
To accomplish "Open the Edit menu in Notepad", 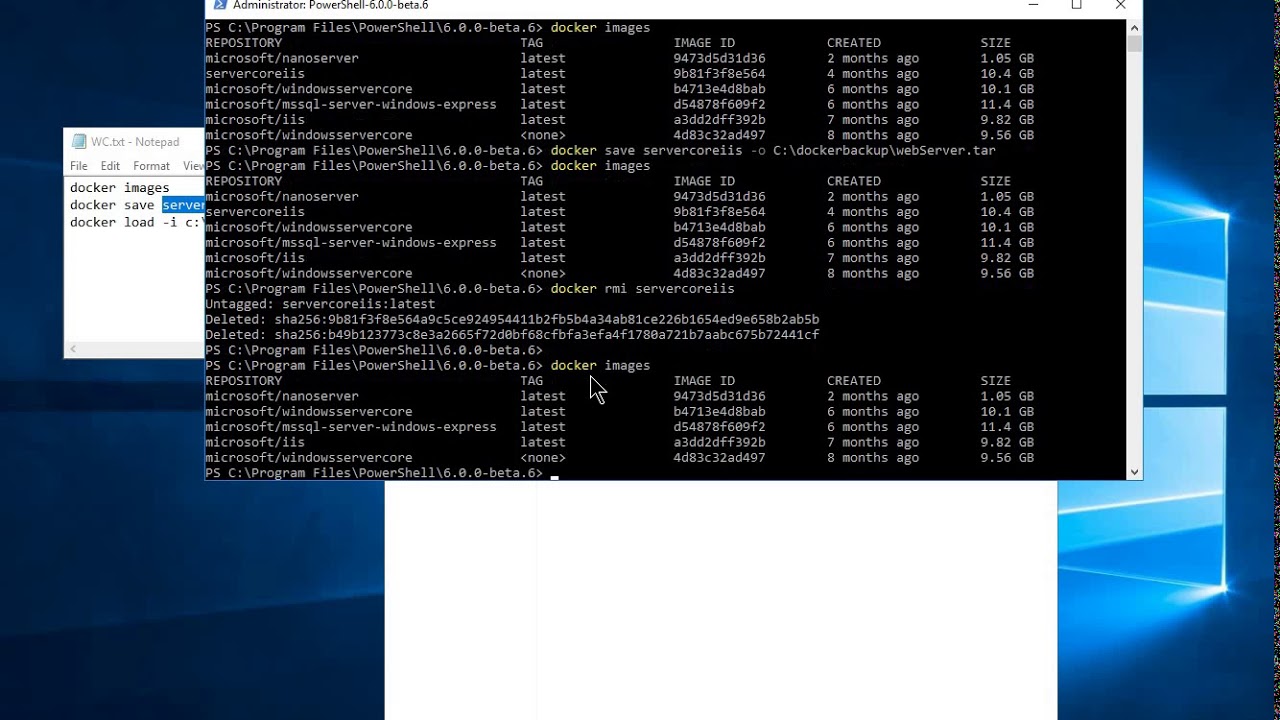I will click(x=110, y=166).
